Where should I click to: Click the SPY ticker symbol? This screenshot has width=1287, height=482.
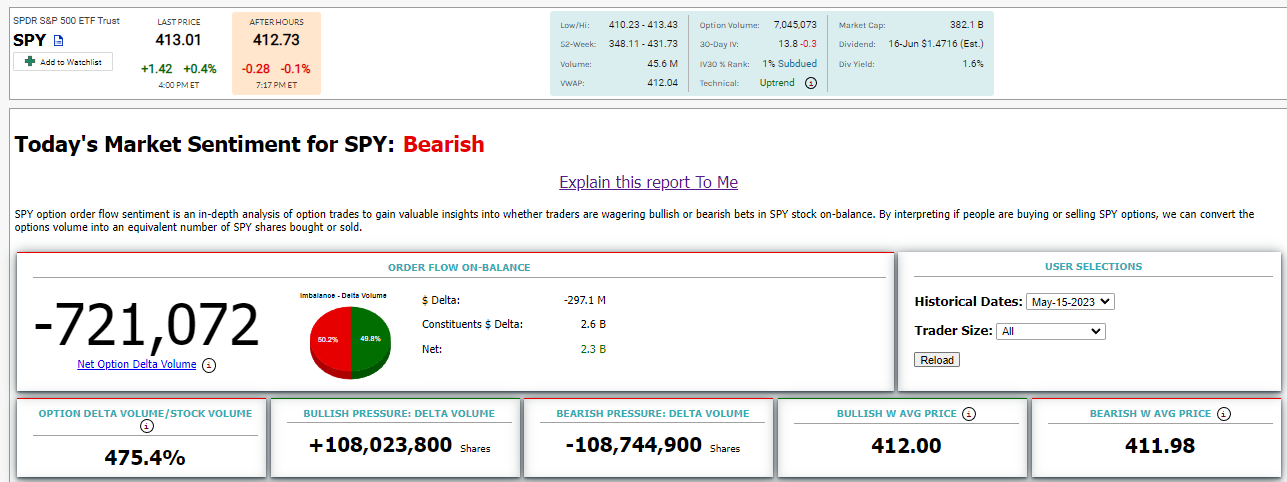(29, 40)
